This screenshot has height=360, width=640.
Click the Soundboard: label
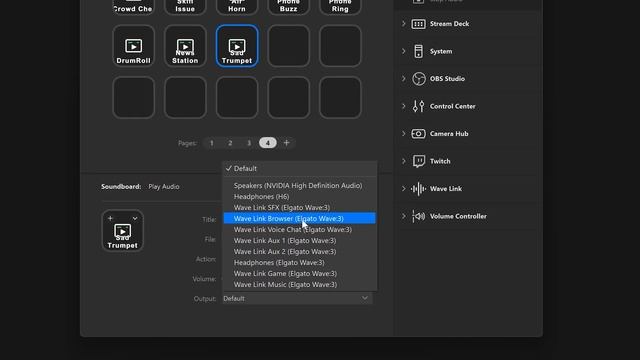[x=121, y=187]
